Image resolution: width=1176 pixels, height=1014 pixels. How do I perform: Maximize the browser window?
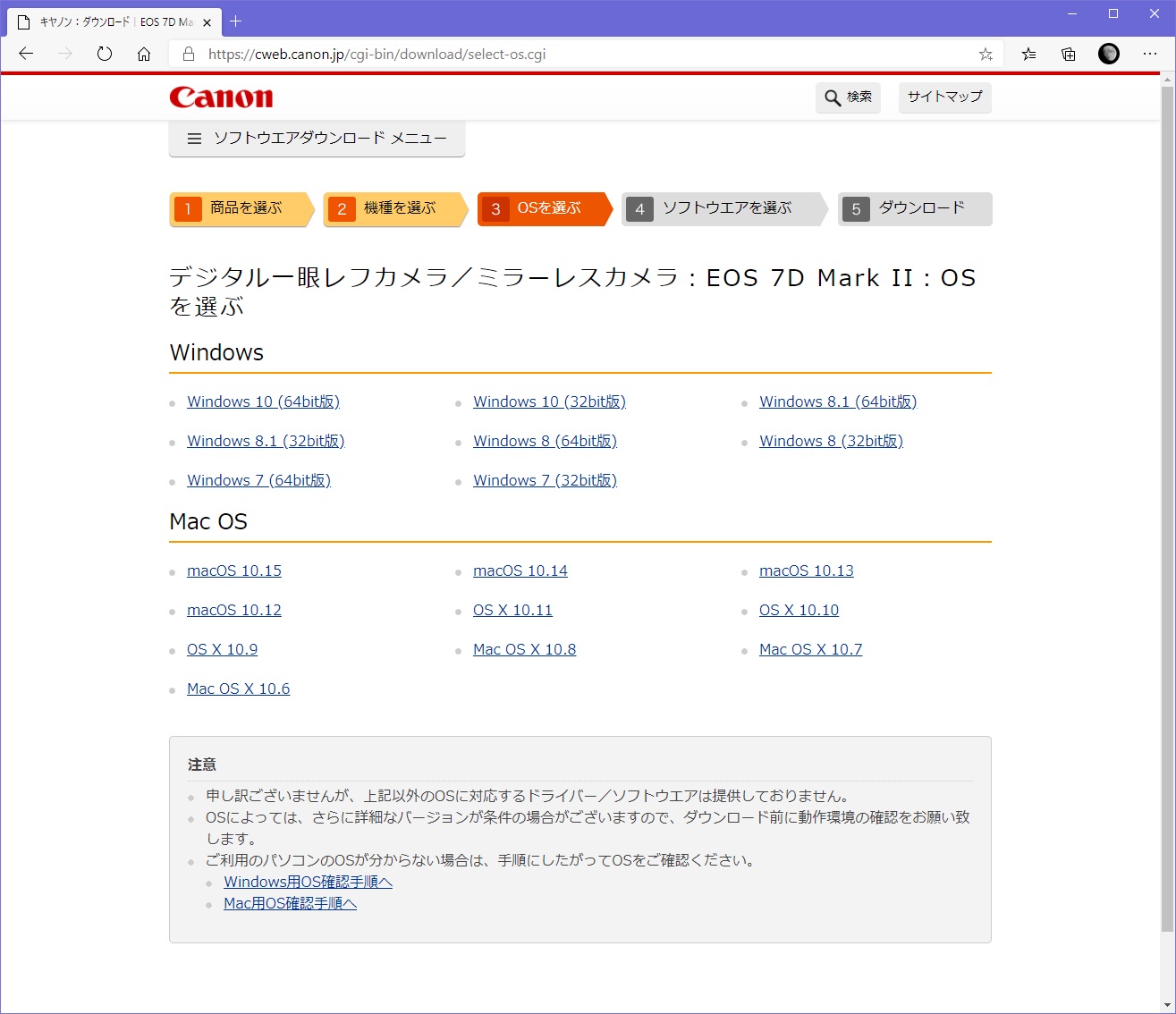(1113, 13)
